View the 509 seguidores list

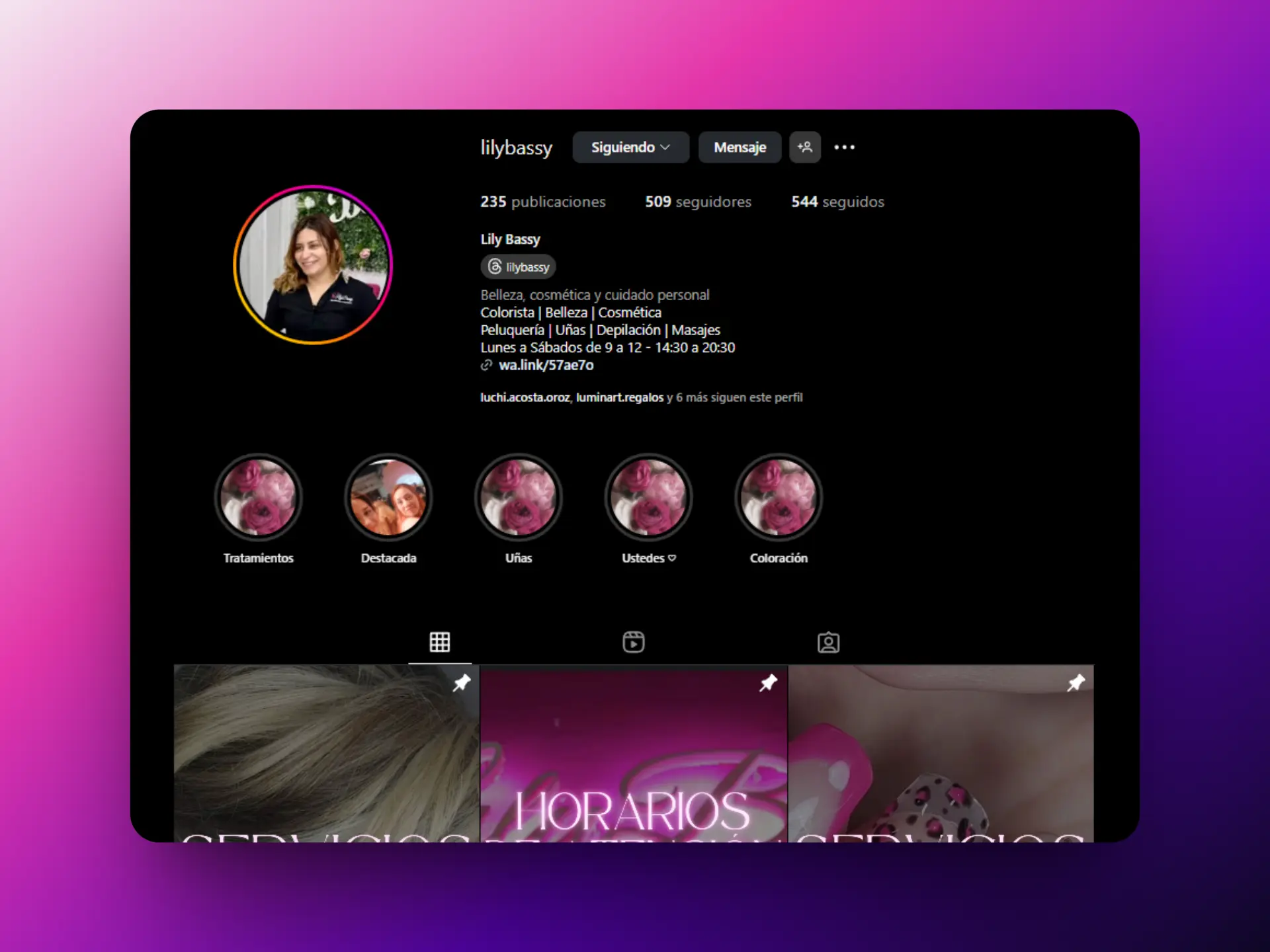(x=698, y=202)
